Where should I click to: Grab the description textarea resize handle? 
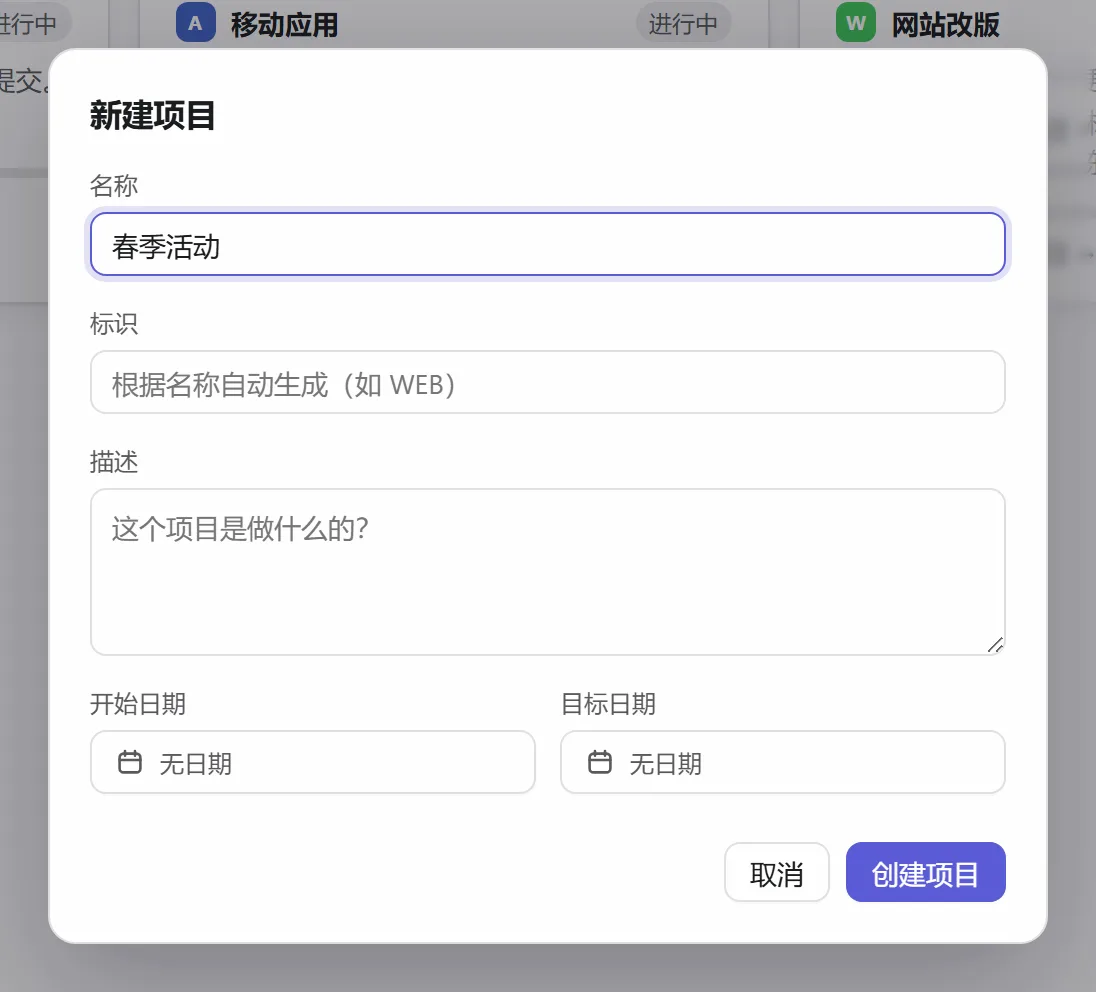995,645
